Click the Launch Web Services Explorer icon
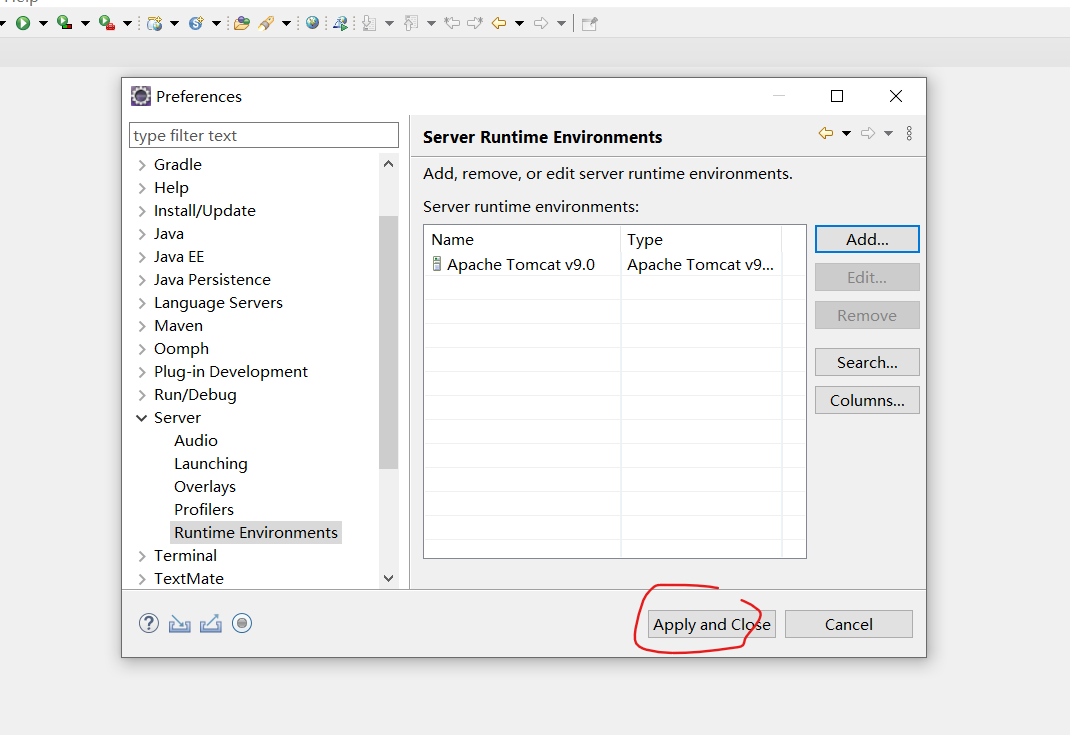This screenshot has width=1070, height=735. [340, 23]
